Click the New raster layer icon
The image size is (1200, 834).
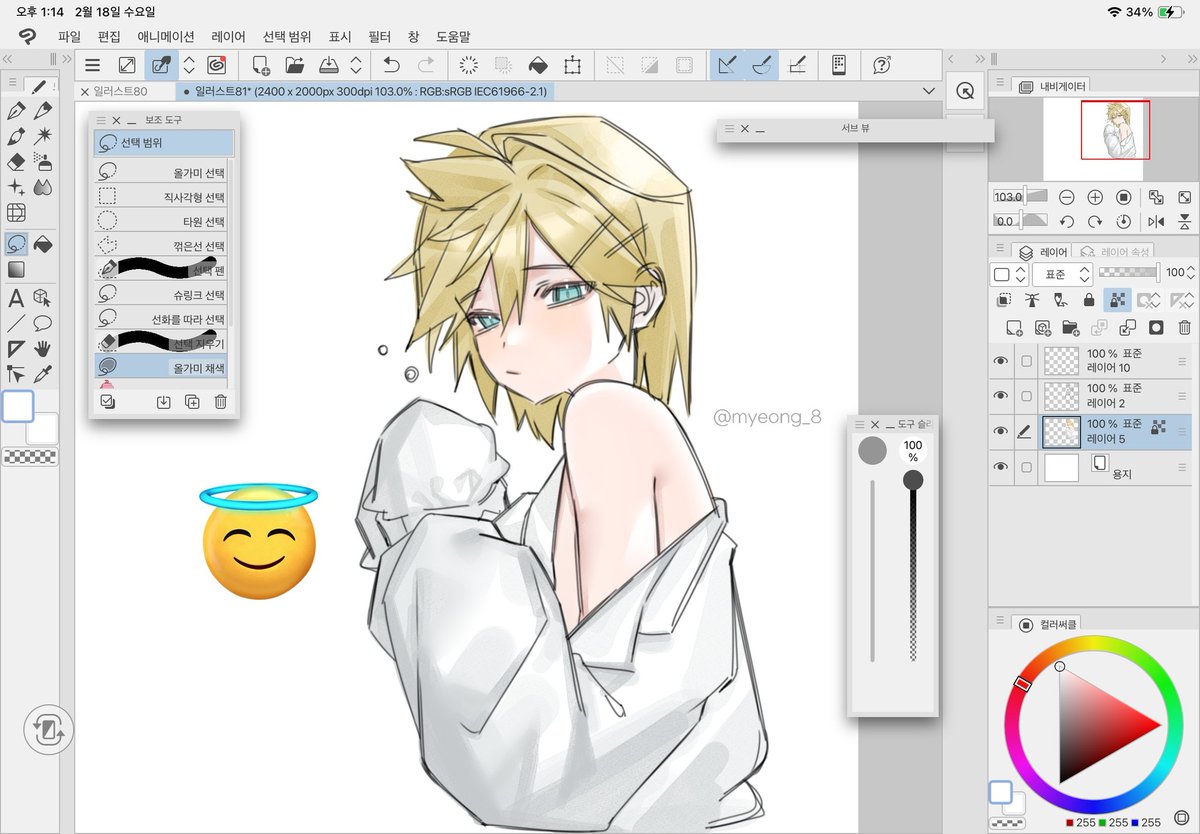pos(1014,327)
